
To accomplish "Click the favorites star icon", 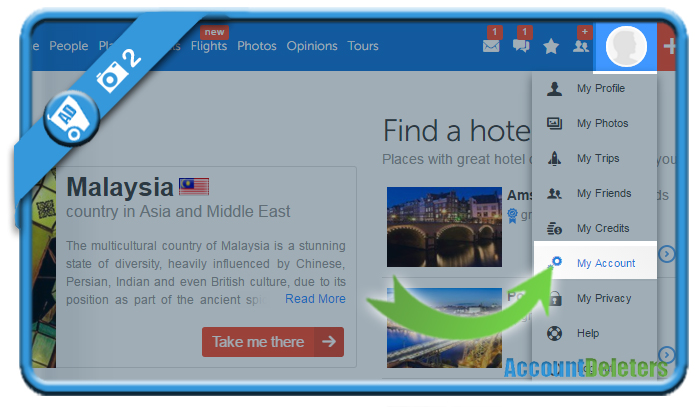I will [x=551, y=46].
